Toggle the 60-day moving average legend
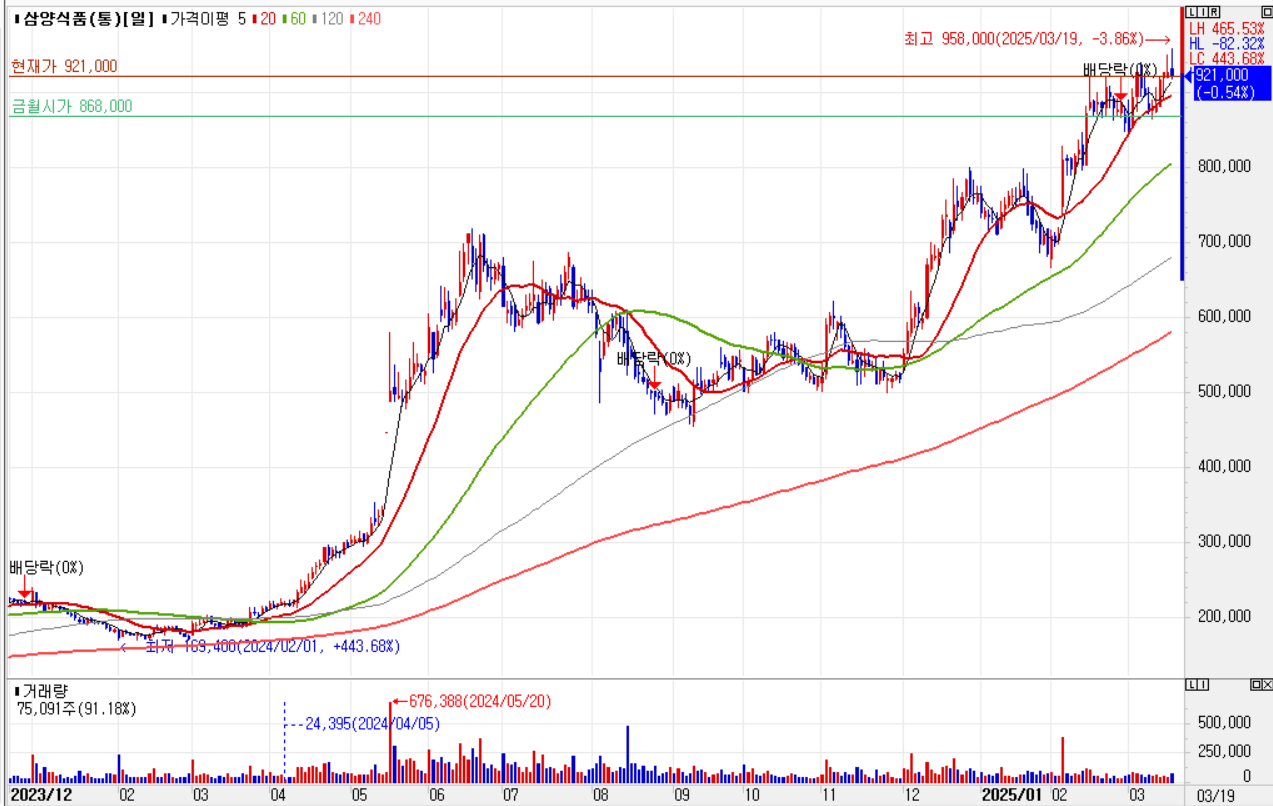The height and width of the screenshot is (806, 1273). point(296,18)
